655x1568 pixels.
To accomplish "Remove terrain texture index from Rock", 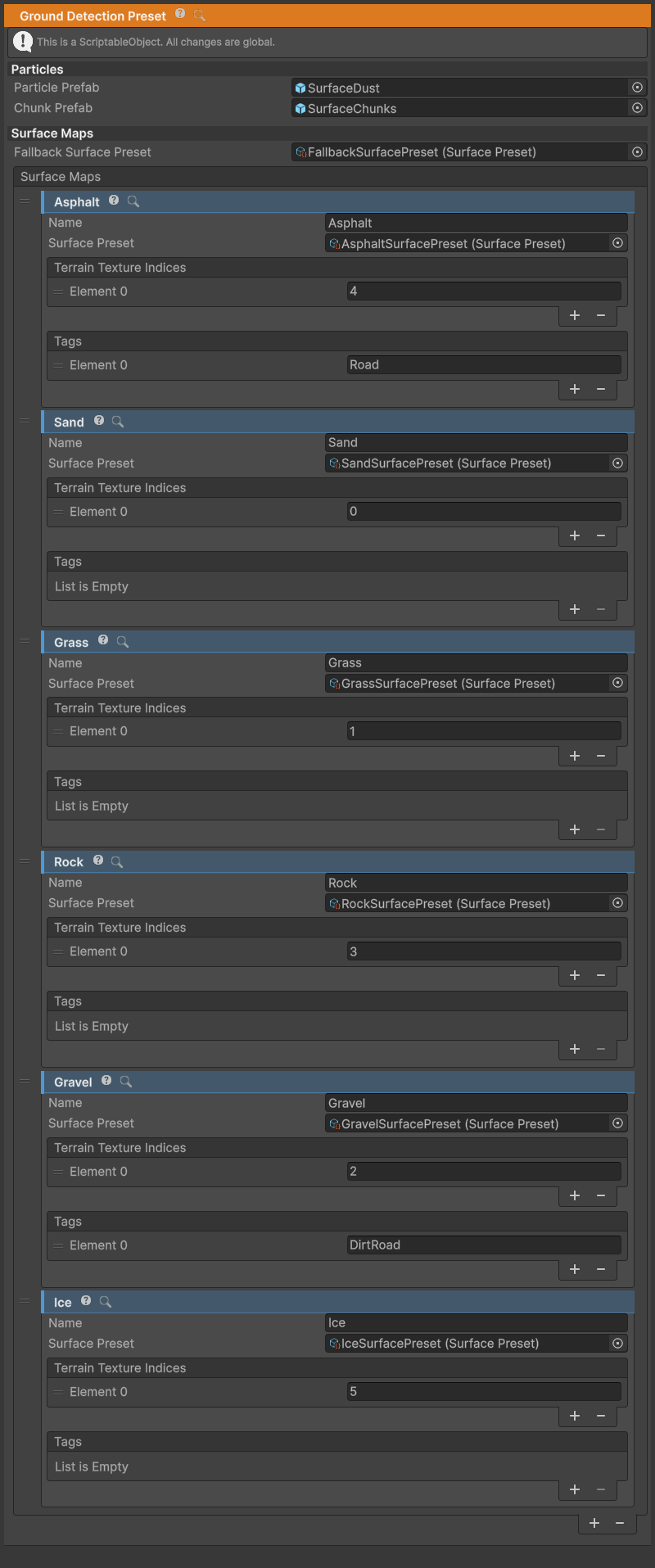I will click(x=601, y=975).
